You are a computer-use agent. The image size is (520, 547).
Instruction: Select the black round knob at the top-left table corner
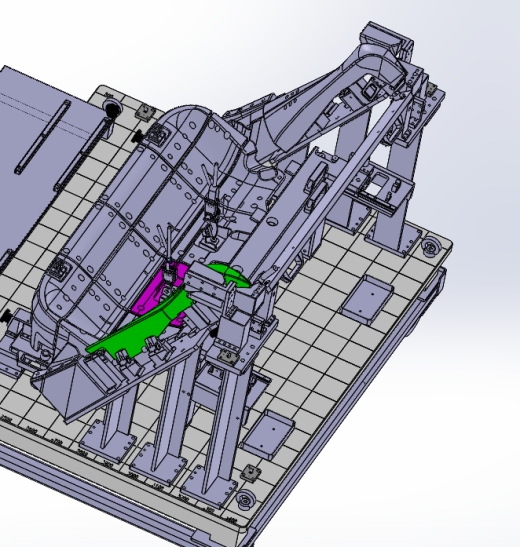[x=112, y=107]
